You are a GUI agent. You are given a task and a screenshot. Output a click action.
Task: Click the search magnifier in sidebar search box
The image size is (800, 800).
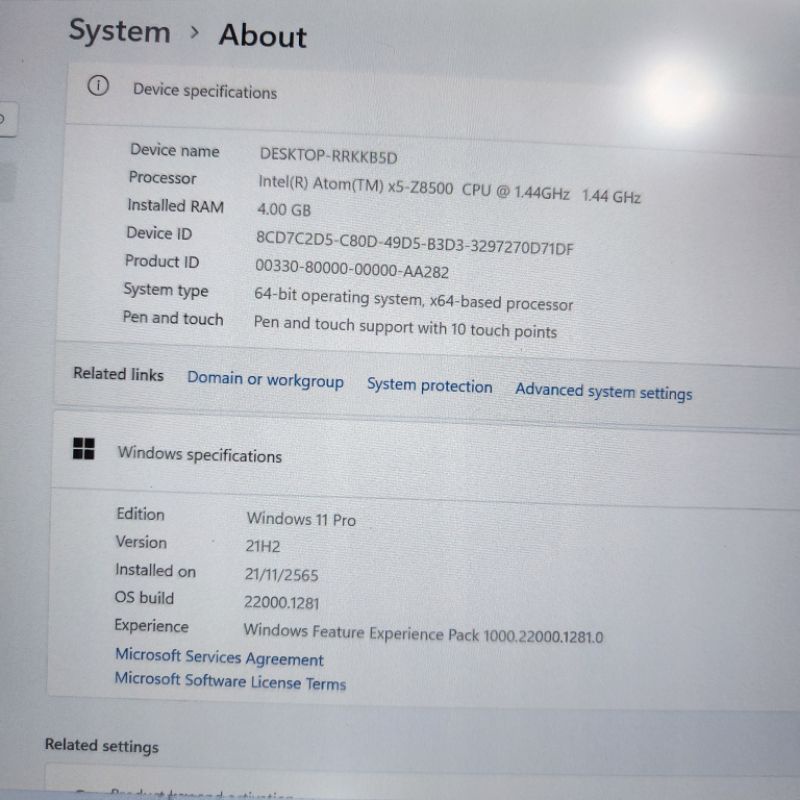3,120
